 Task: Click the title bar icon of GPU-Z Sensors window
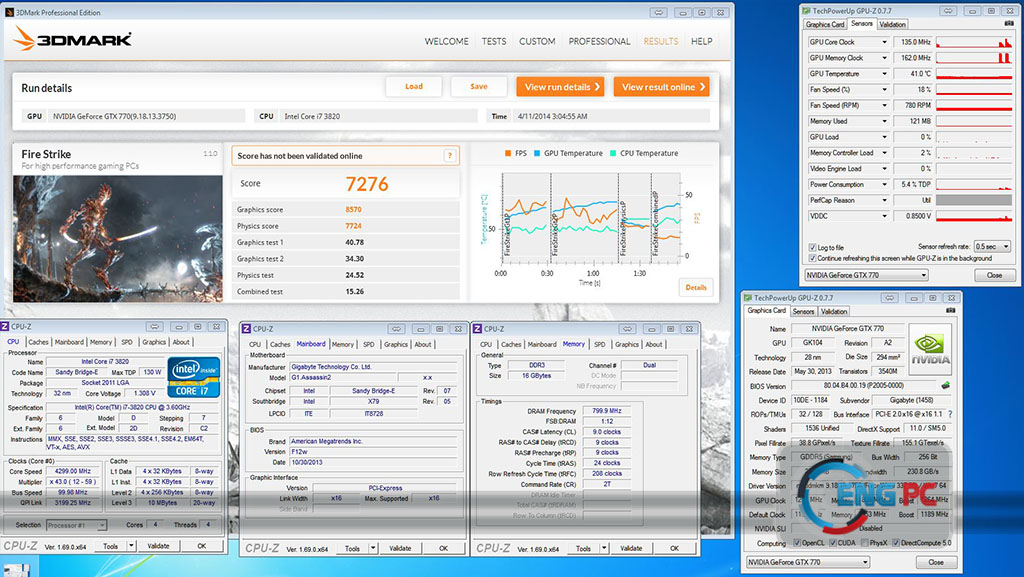pyautogui.click(x=807, y=10)
